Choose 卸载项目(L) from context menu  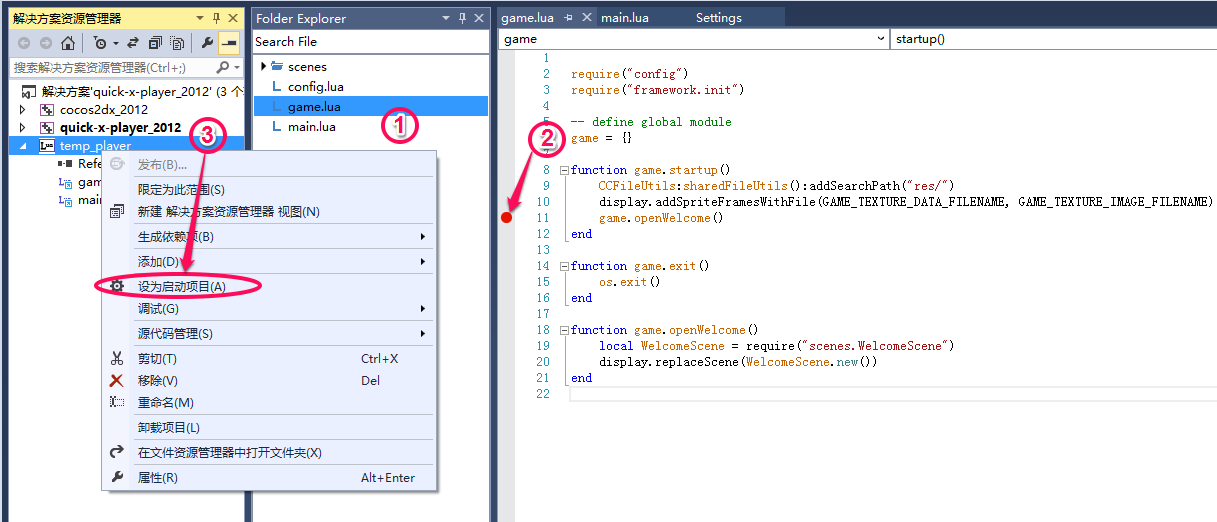pyautogui.click(x=269, y=428)
